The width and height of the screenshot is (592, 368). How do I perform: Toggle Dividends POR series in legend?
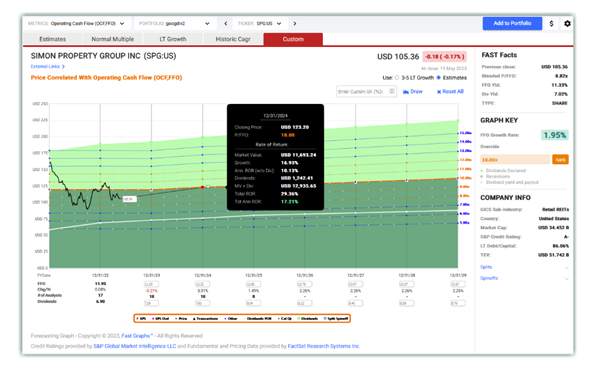(x=257, y=319)
